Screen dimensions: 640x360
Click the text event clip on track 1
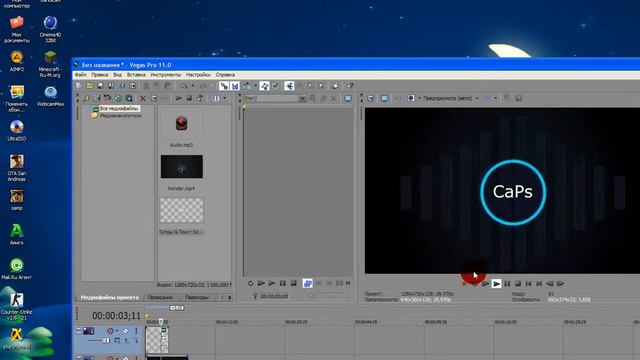point(157,340)
